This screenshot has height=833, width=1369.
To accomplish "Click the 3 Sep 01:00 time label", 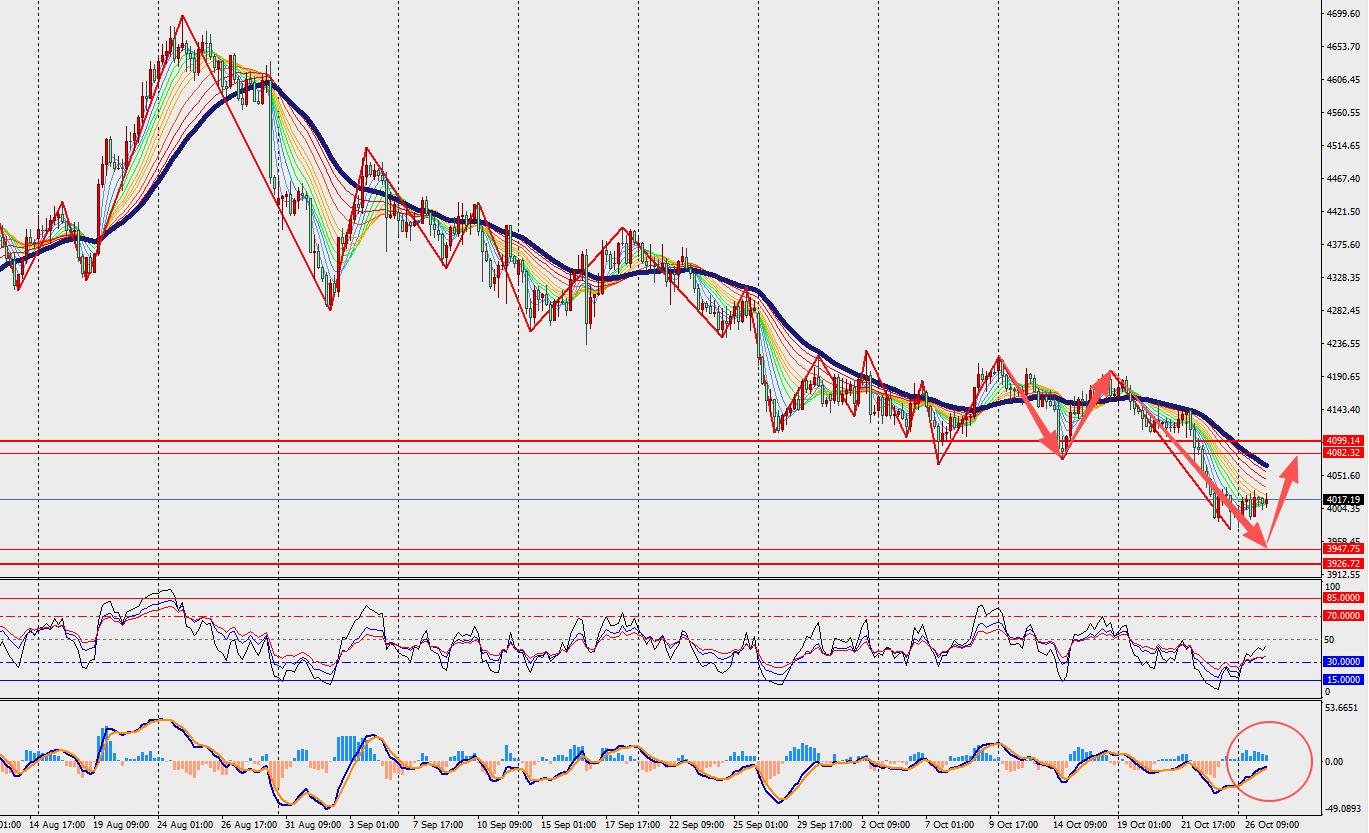I will (x=372, y=826).
